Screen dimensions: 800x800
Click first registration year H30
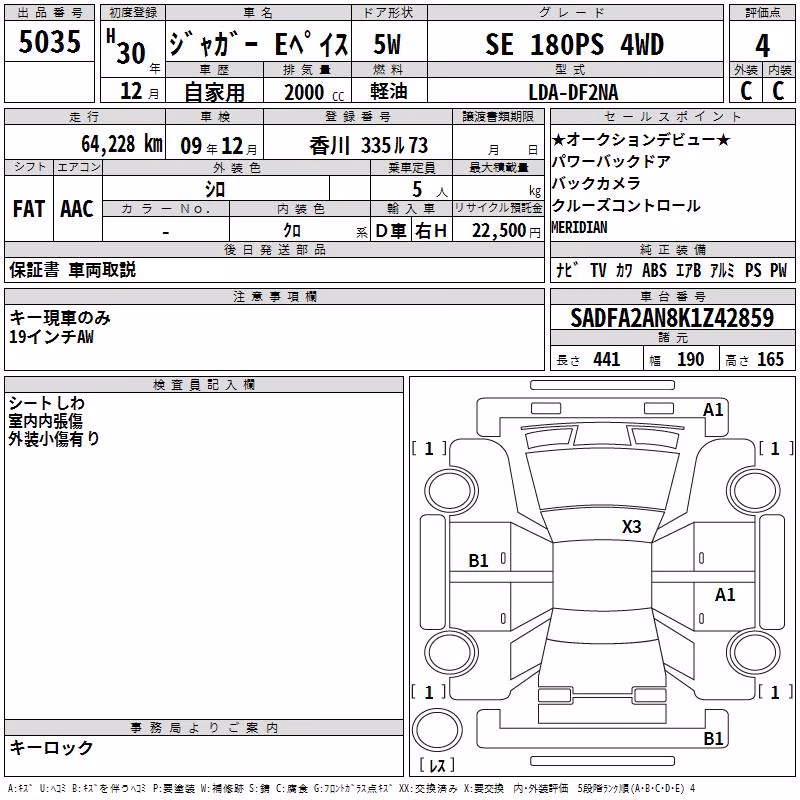pos(133,48)
